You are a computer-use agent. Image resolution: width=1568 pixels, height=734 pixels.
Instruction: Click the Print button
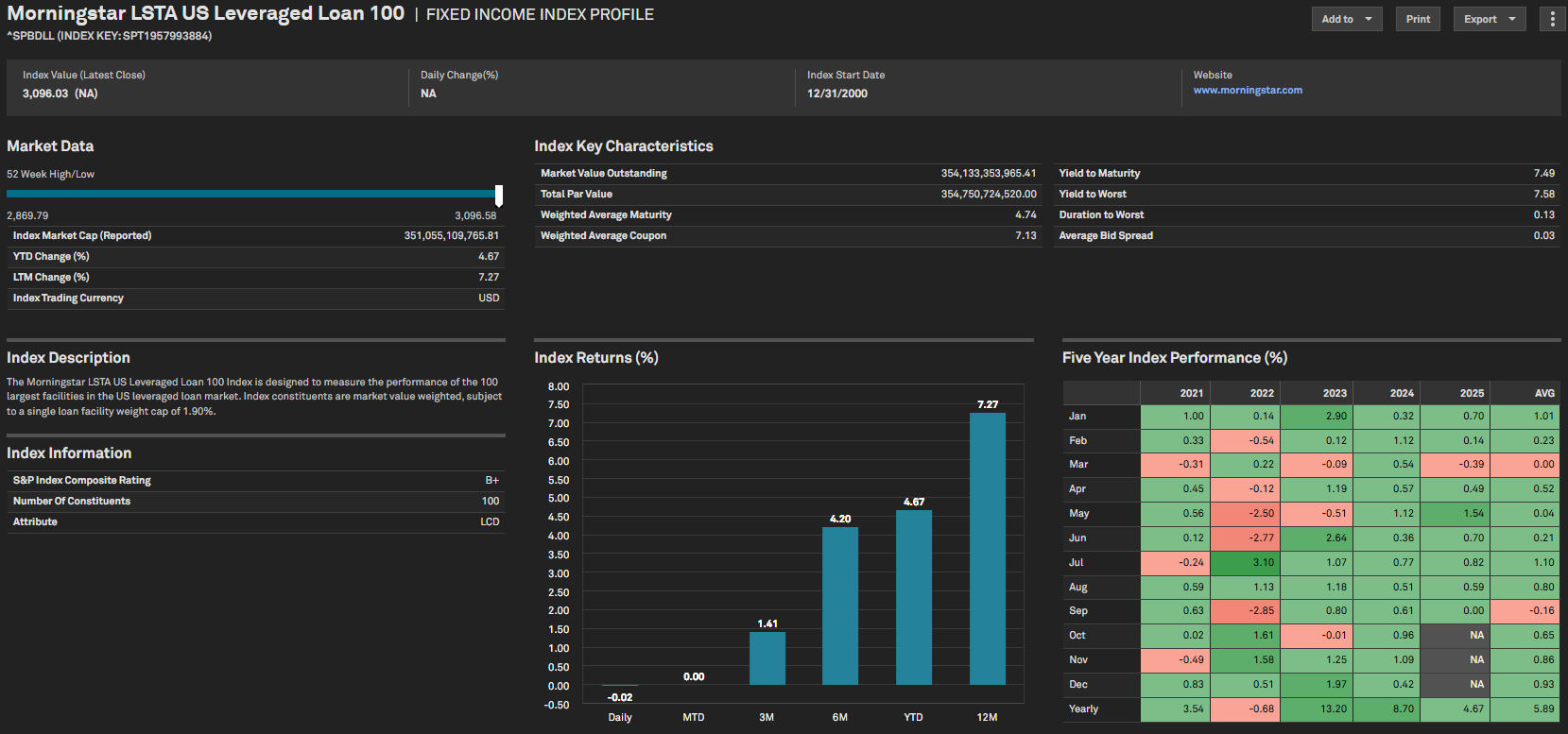pos(1418,19)
